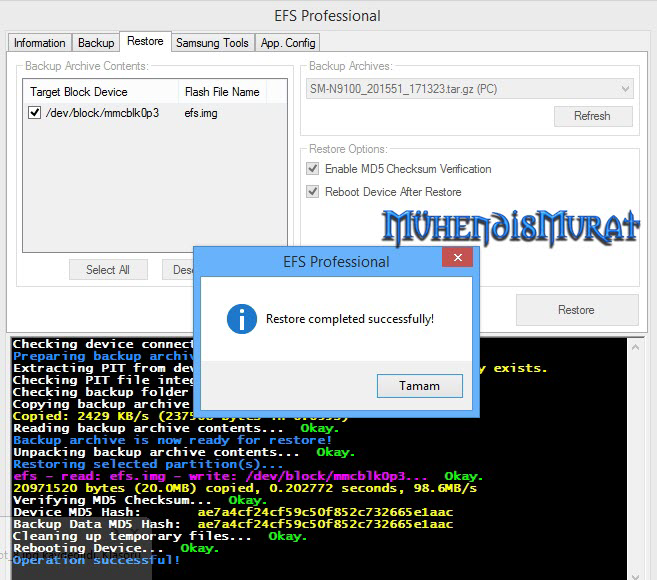The height and width of the screenshot is (580, 657).
Task: Open the Backup tab
Action: [96, 43]
